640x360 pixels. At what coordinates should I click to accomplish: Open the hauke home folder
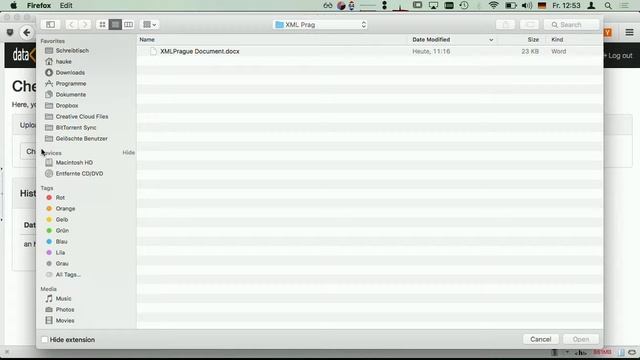pos(63,62)
